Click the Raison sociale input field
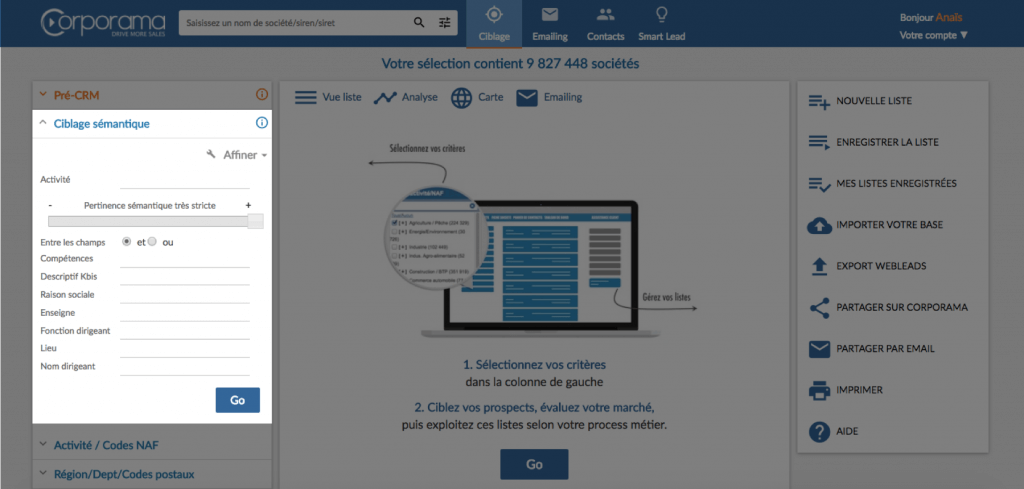Screen dimensions: 1024x489 (x=185, y=295)
